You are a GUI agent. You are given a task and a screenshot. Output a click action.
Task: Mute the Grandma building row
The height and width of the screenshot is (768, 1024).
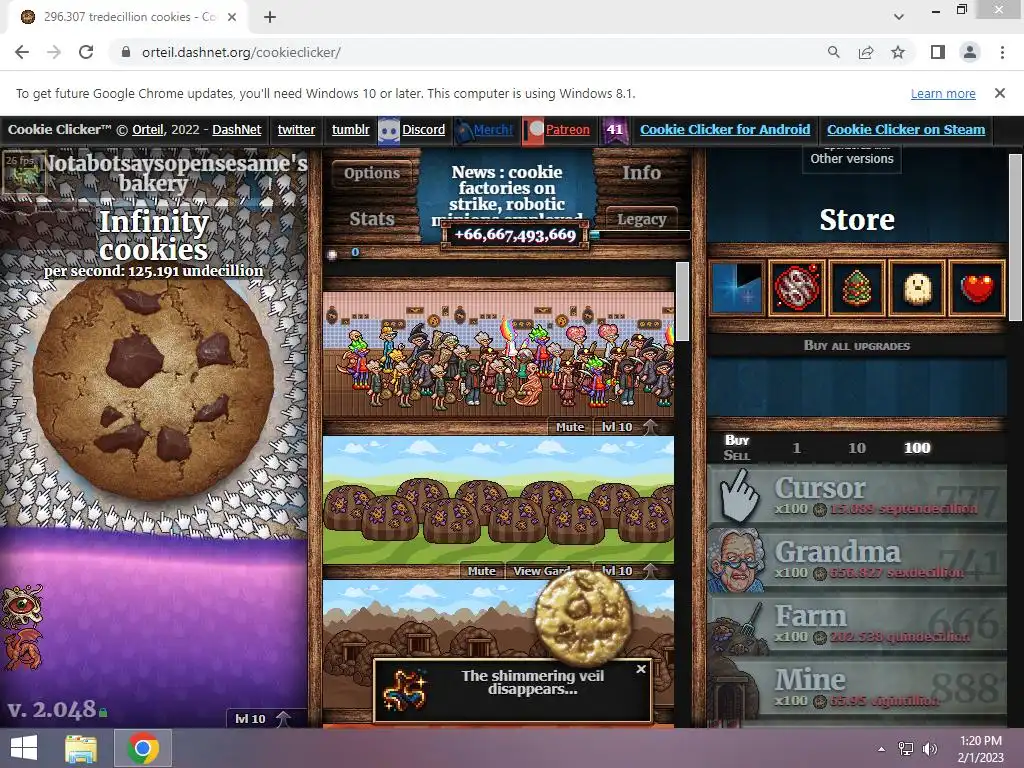click(x=569, y=426)
